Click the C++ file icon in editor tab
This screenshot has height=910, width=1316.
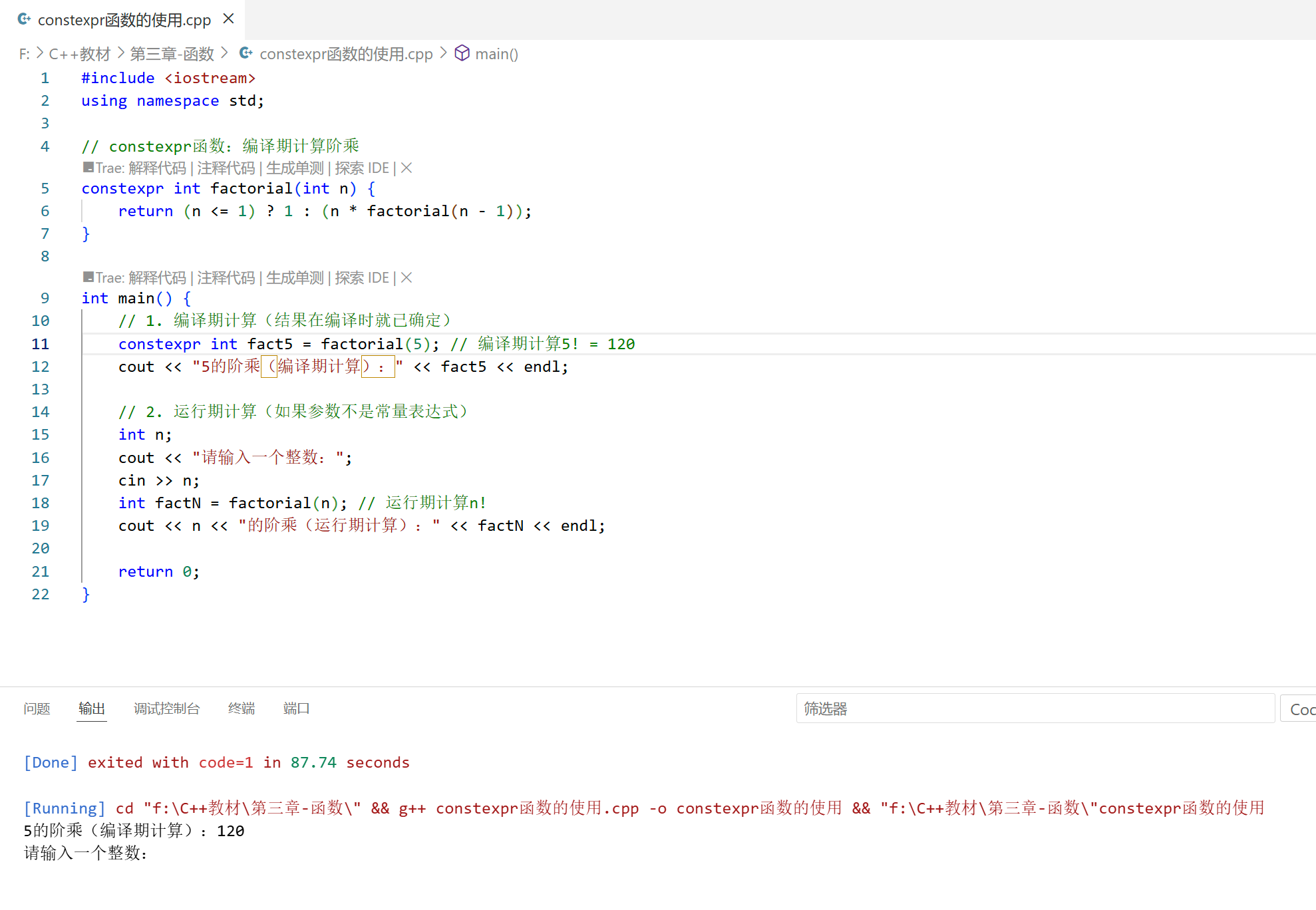pyautogui.click(x=24, y=19)
